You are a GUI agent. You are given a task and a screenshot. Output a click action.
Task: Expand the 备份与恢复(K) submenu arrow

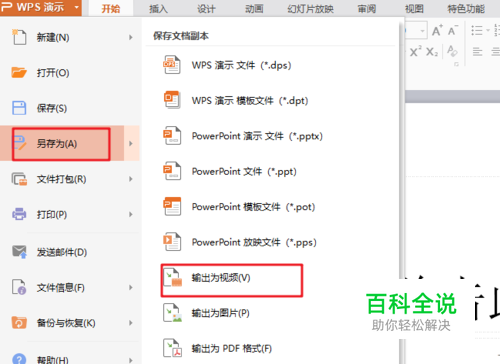(131, 323)
